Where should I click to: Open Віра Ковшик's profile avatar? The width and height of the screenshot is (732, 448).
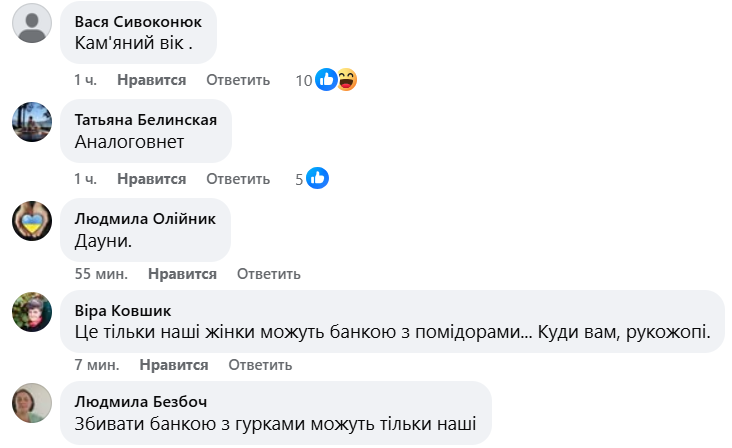tap(32, 311)
